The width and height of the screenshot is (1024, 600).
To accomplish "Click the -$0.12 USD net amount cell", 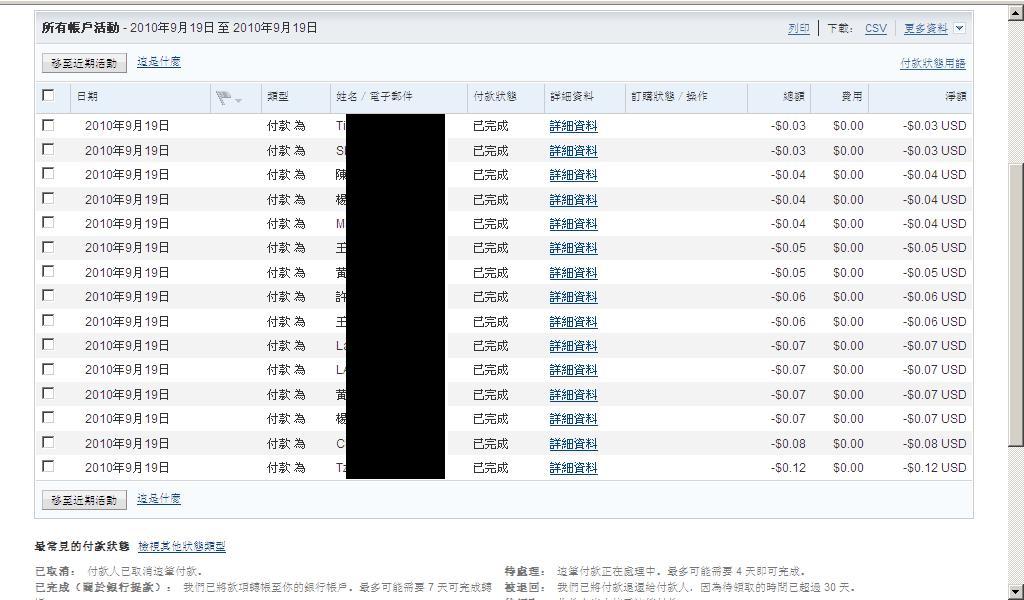I will point(935,468).
